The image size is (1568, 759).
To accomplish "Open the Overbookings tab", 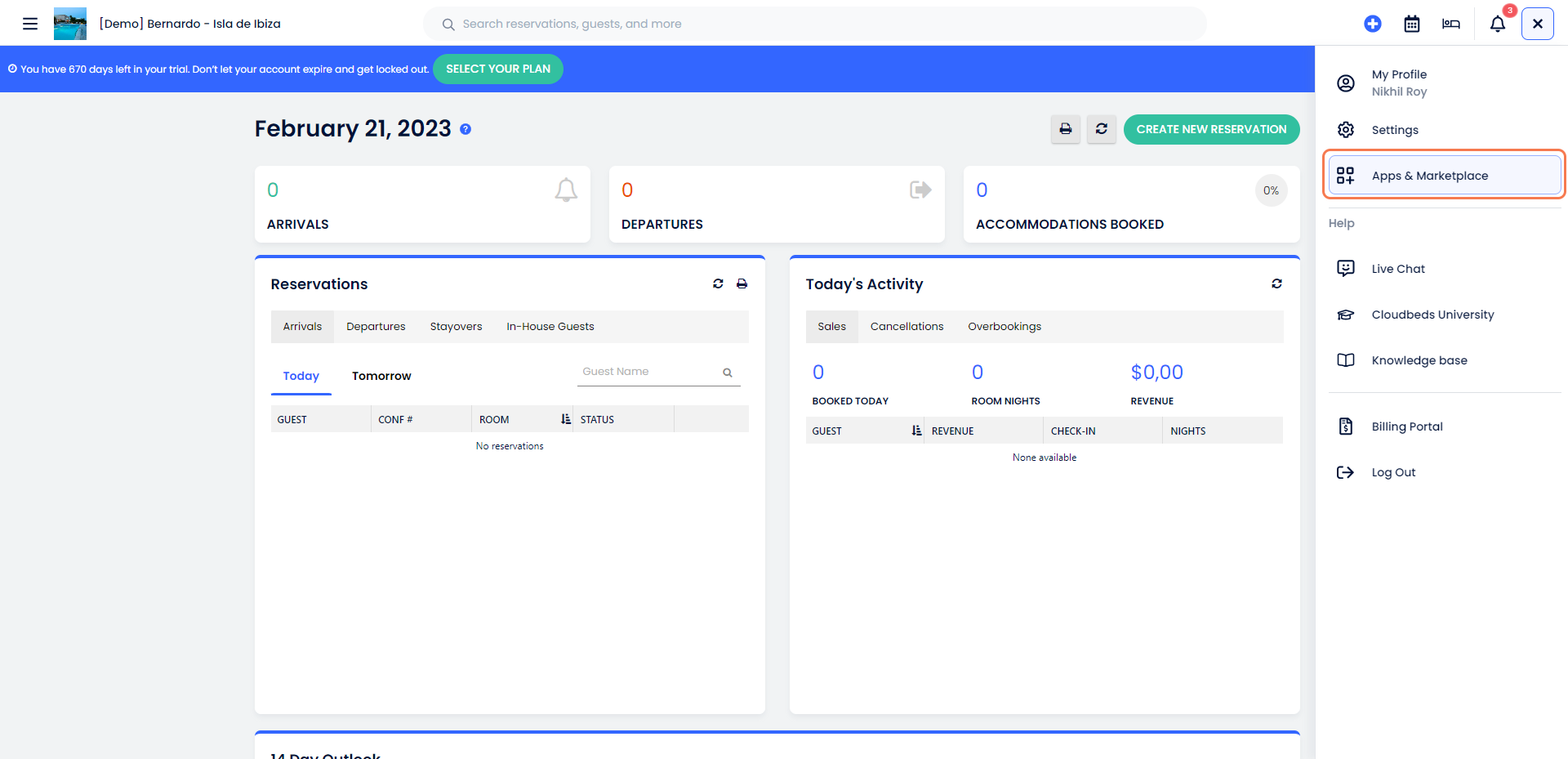I will point(1004,326).
